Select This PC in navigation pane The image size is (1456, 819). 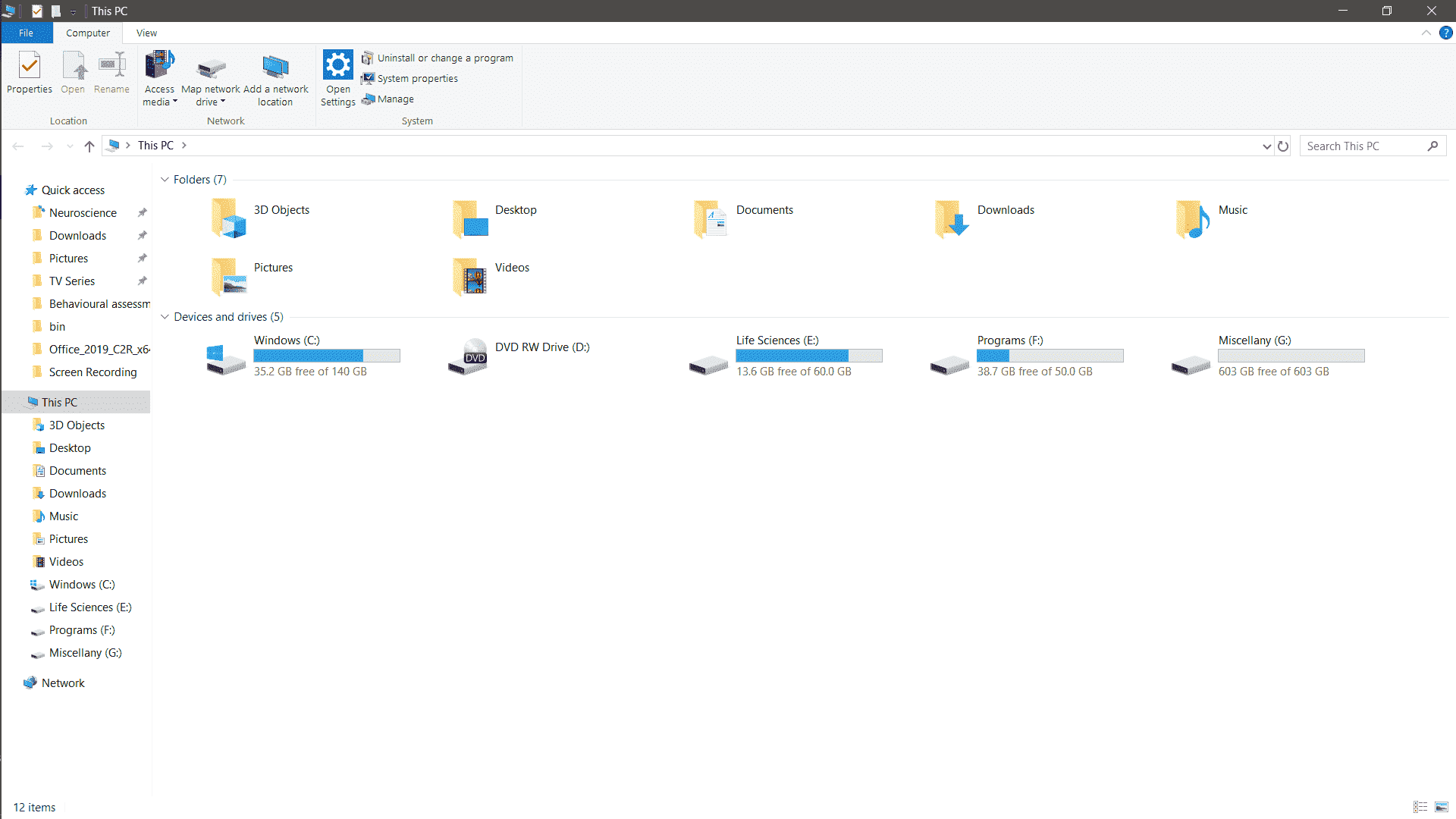coord(76,402)
